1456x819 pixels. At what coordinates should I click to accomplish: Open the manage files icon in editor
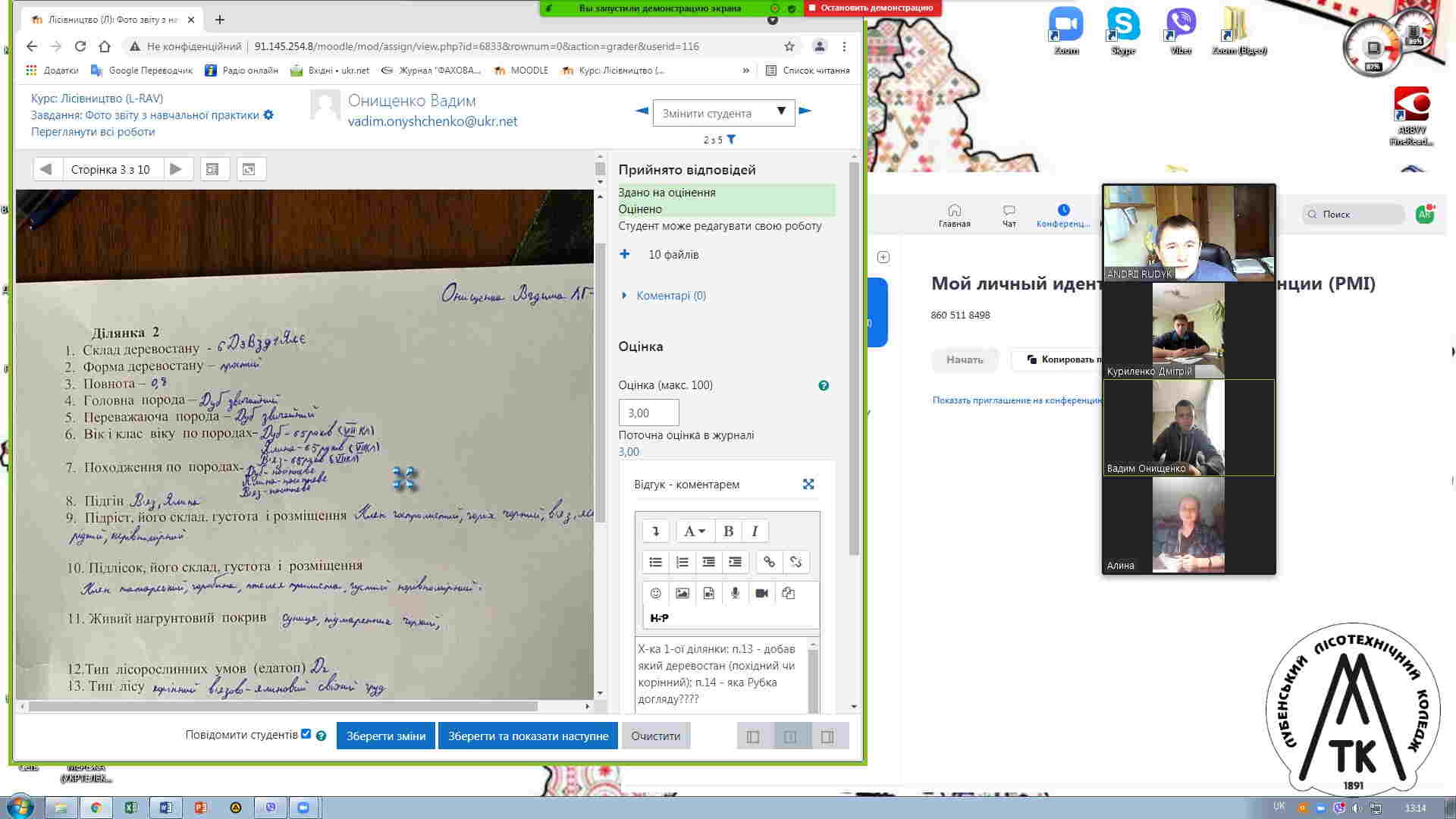pyautogui.click(x=789, y=593)
